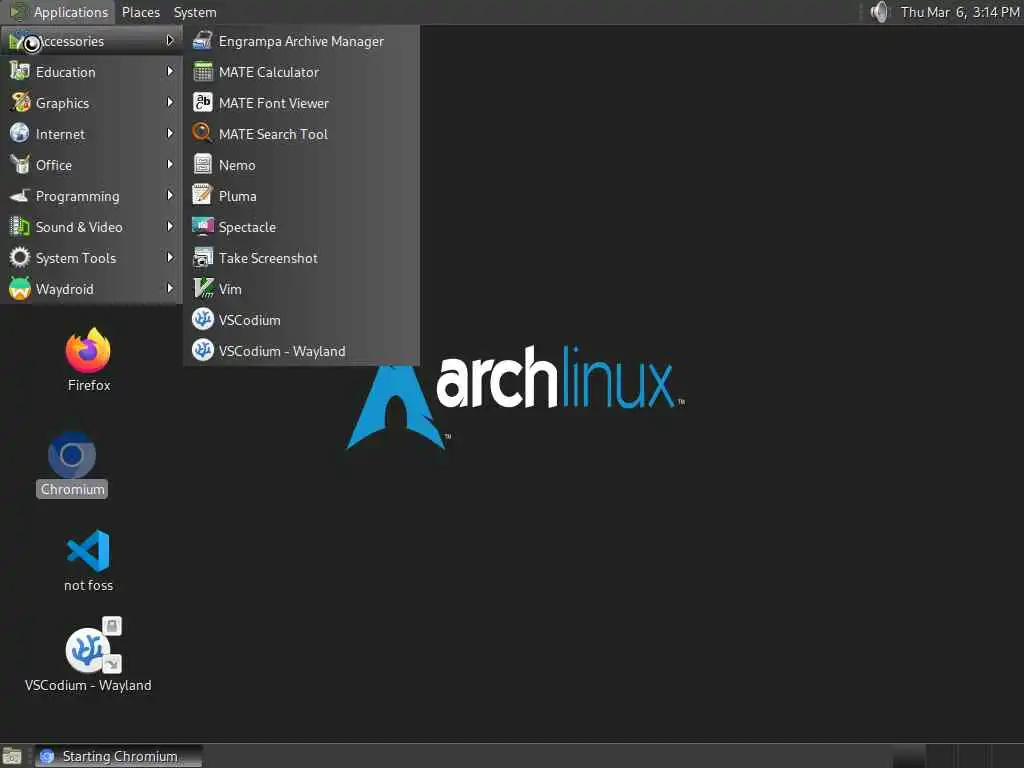Click the Vim icon in Accessories
Viewport: 1024px width, 768px height.
[x=202, y=289]
